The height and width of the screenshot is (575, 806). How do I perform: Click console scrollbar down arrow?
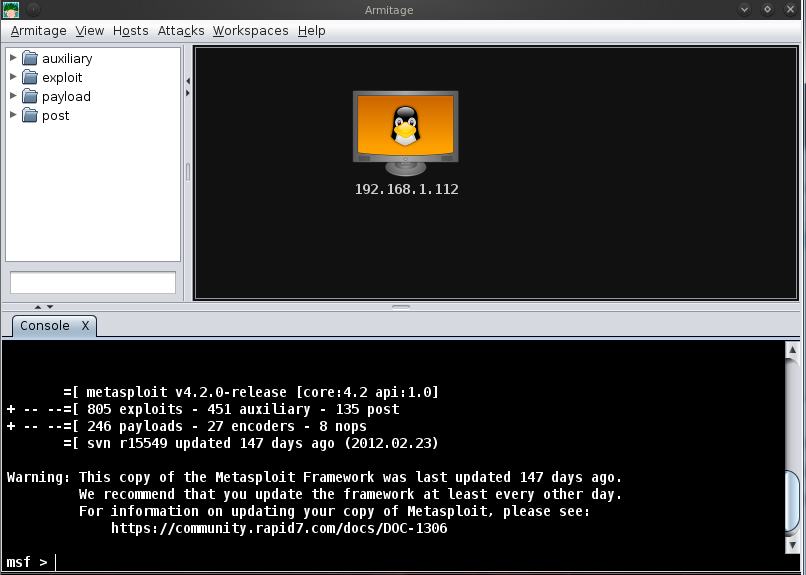coord(792,545)
